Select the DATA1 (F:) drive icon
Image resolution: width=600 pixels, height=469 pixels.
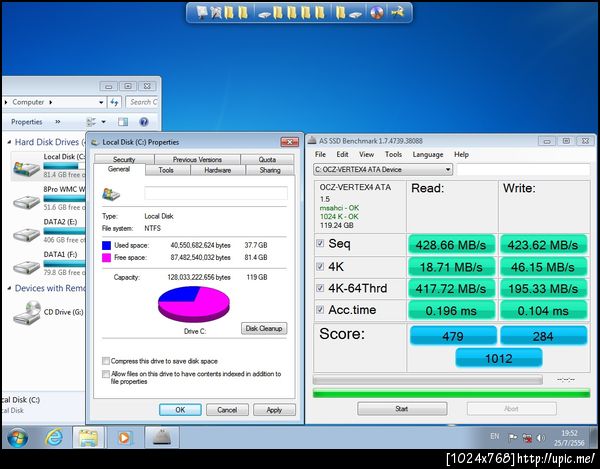26,265
